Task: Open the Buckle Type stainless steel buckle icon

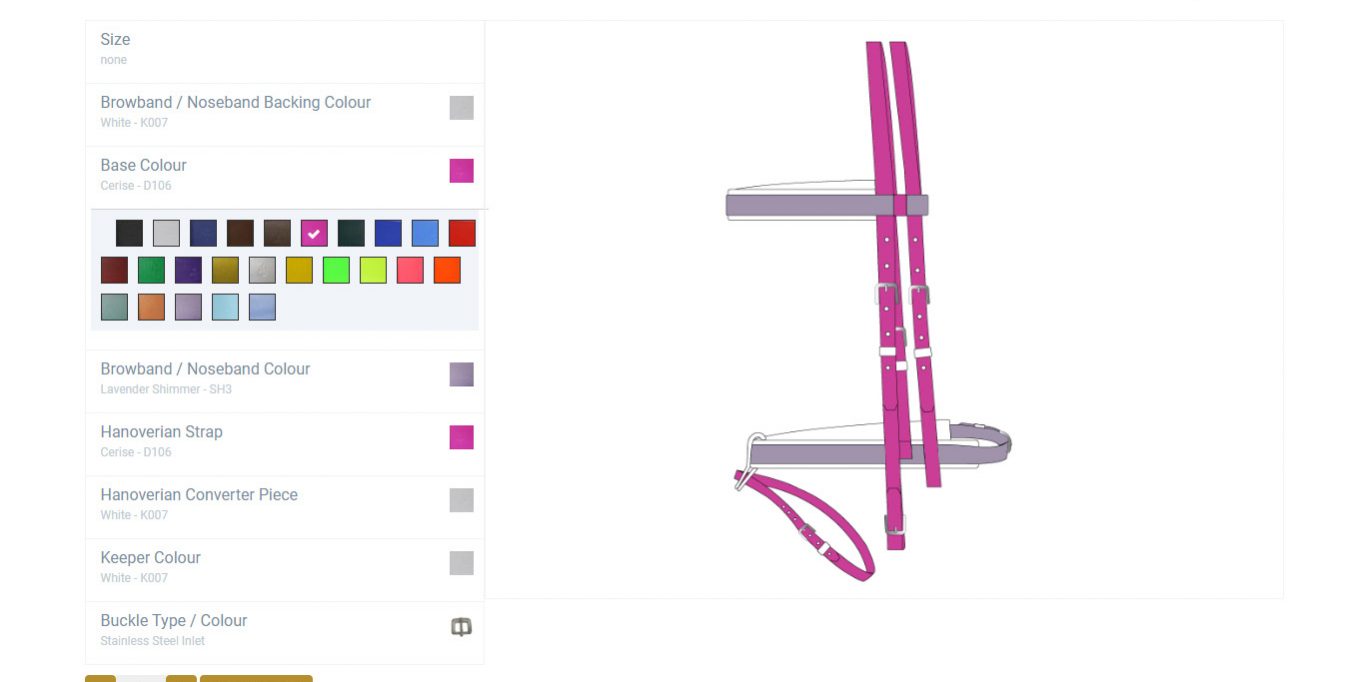Action: tap(461, 627)
